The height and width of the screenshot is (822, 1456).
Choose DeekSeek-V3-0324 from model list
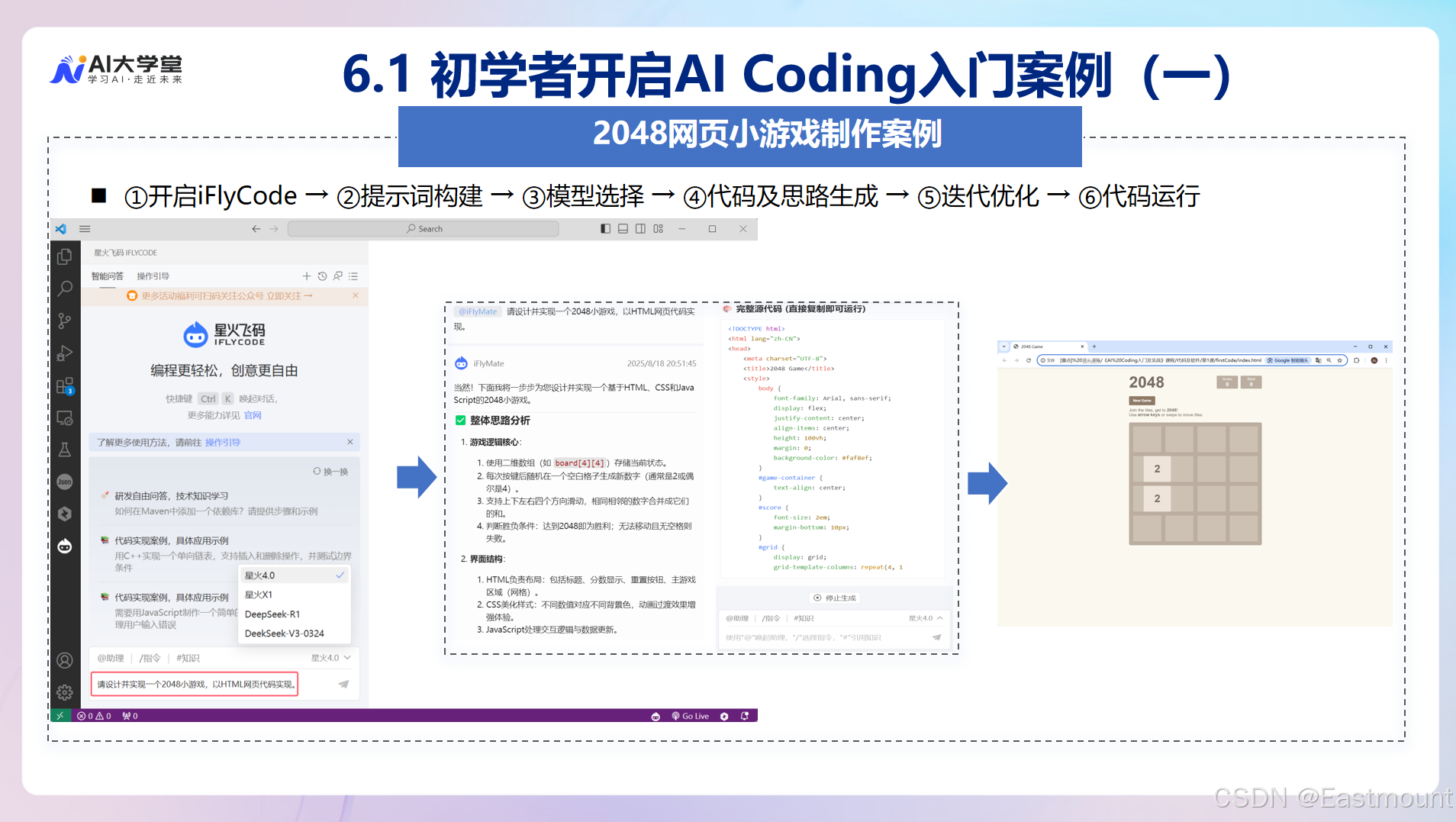[x=295, y=633]
